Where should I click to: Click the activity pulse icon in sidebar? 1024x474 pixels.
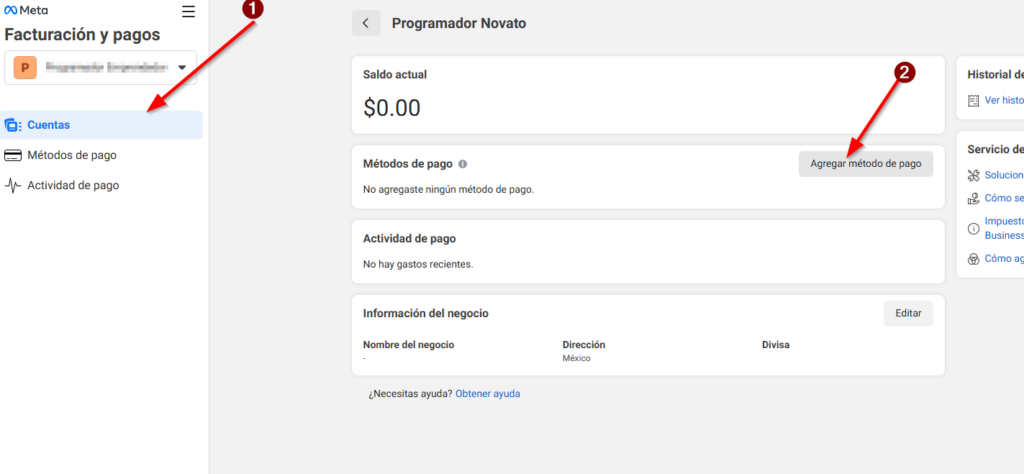click(x=13, y=185)
